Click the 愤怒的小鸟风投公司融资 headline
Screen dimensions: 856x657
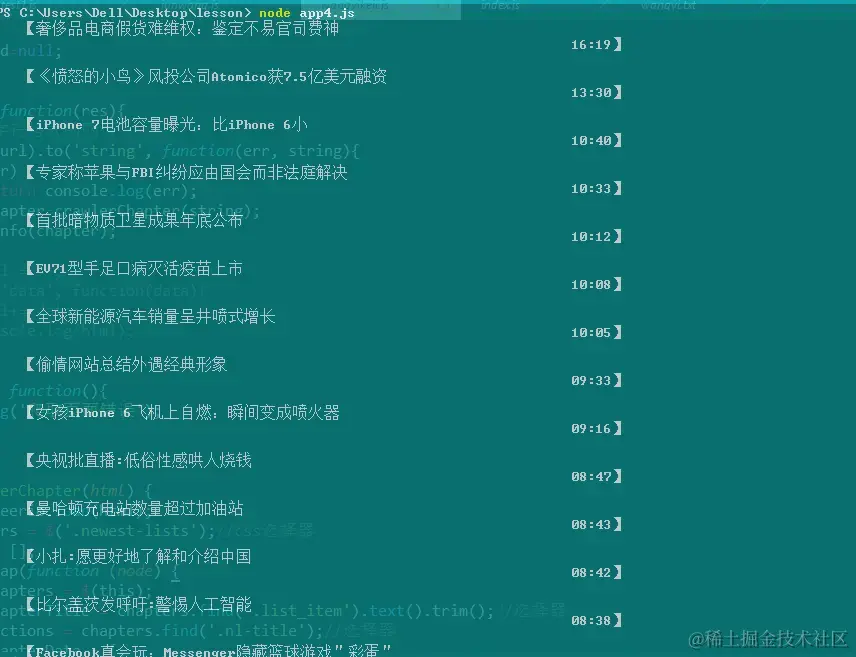coord(200,76)
